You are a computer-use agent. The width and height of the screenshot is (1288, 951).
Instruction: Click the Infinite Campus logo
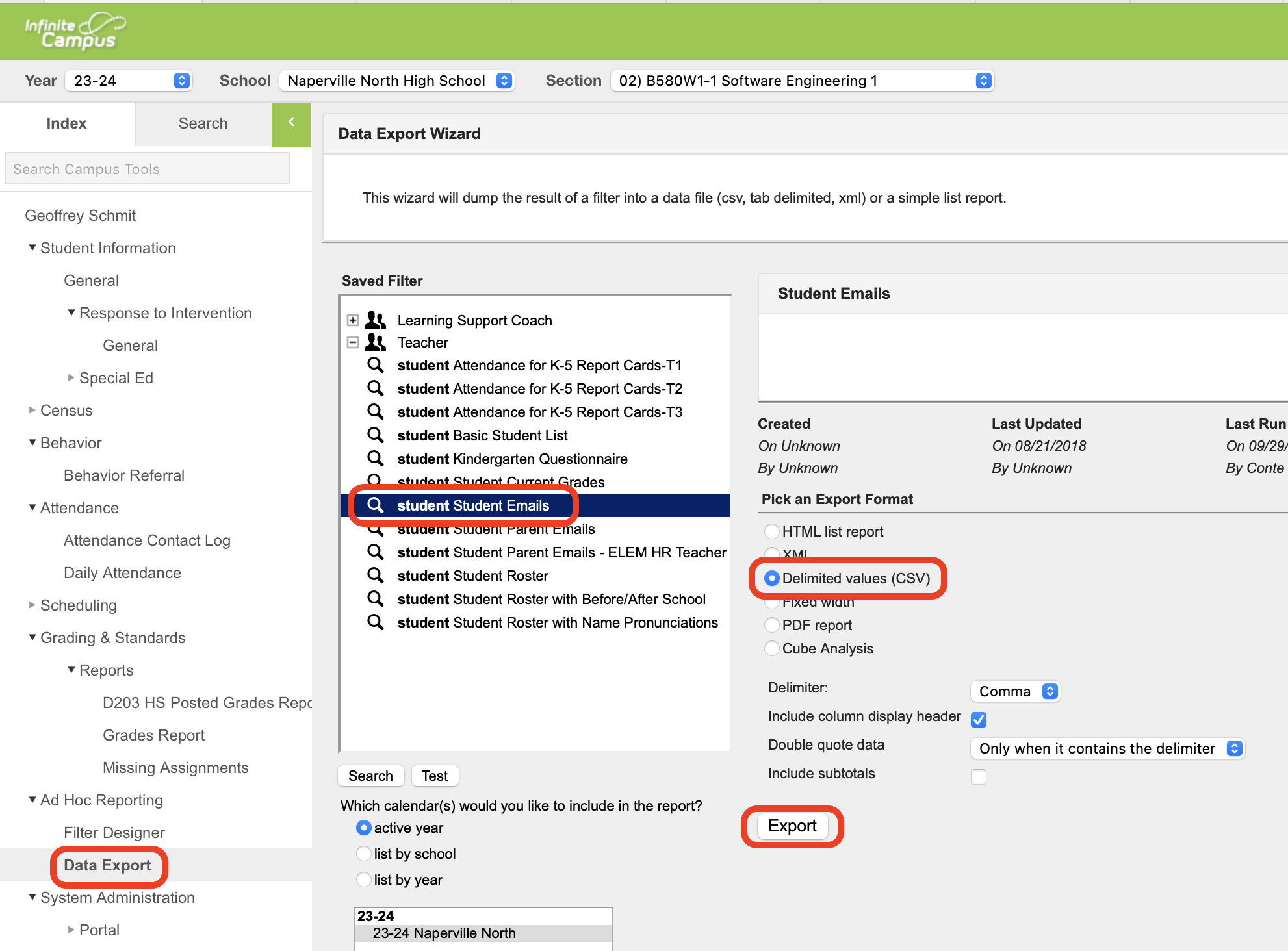click(x=75, y=31)
